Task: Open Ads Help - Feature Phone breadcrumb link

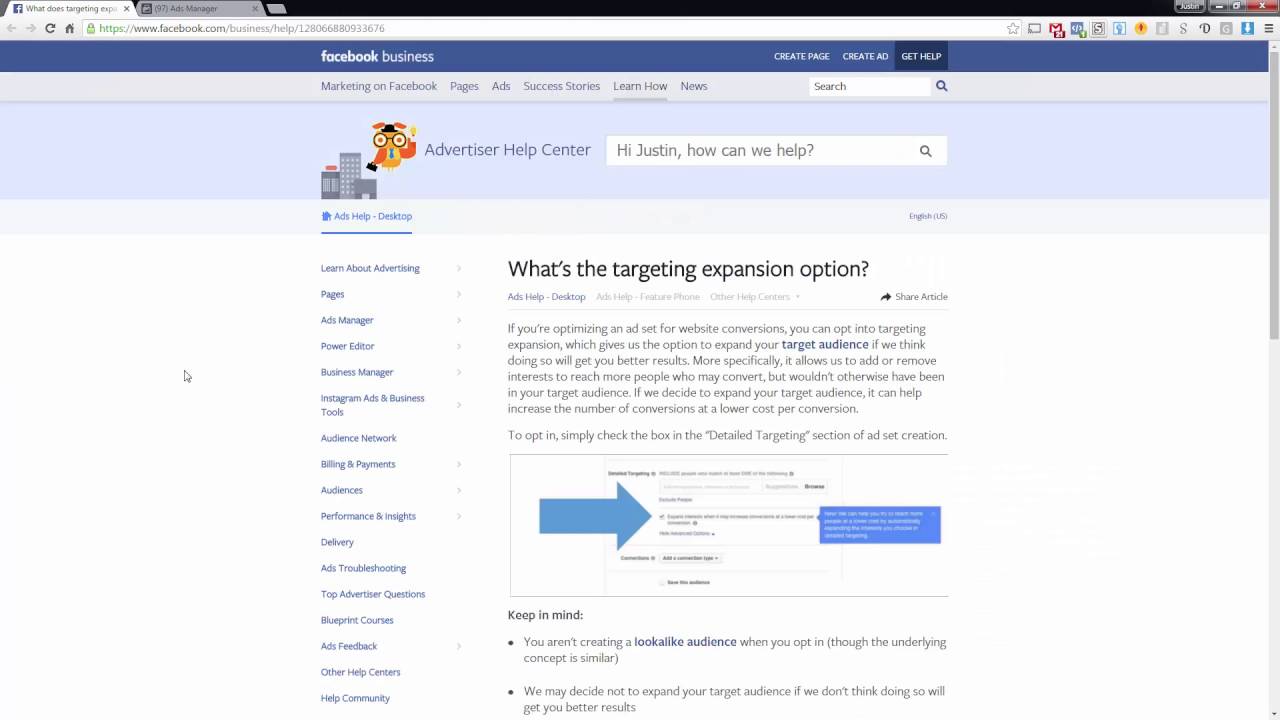Action: (648, 297)
